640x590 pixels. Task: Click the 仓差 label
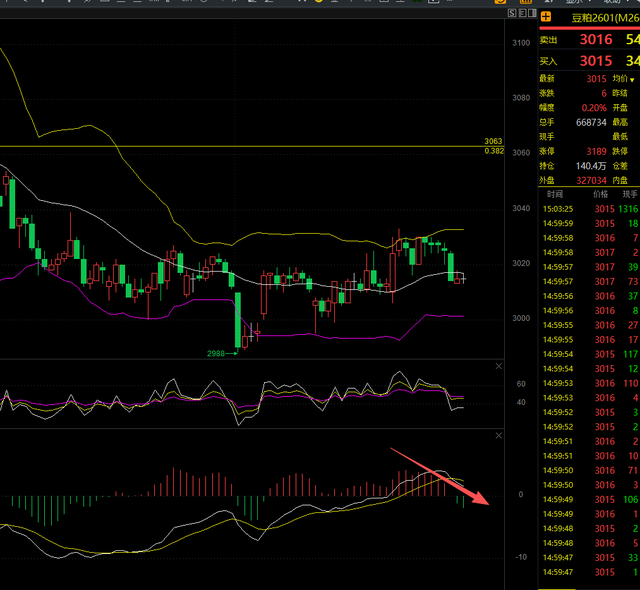(x=620, y=166)
